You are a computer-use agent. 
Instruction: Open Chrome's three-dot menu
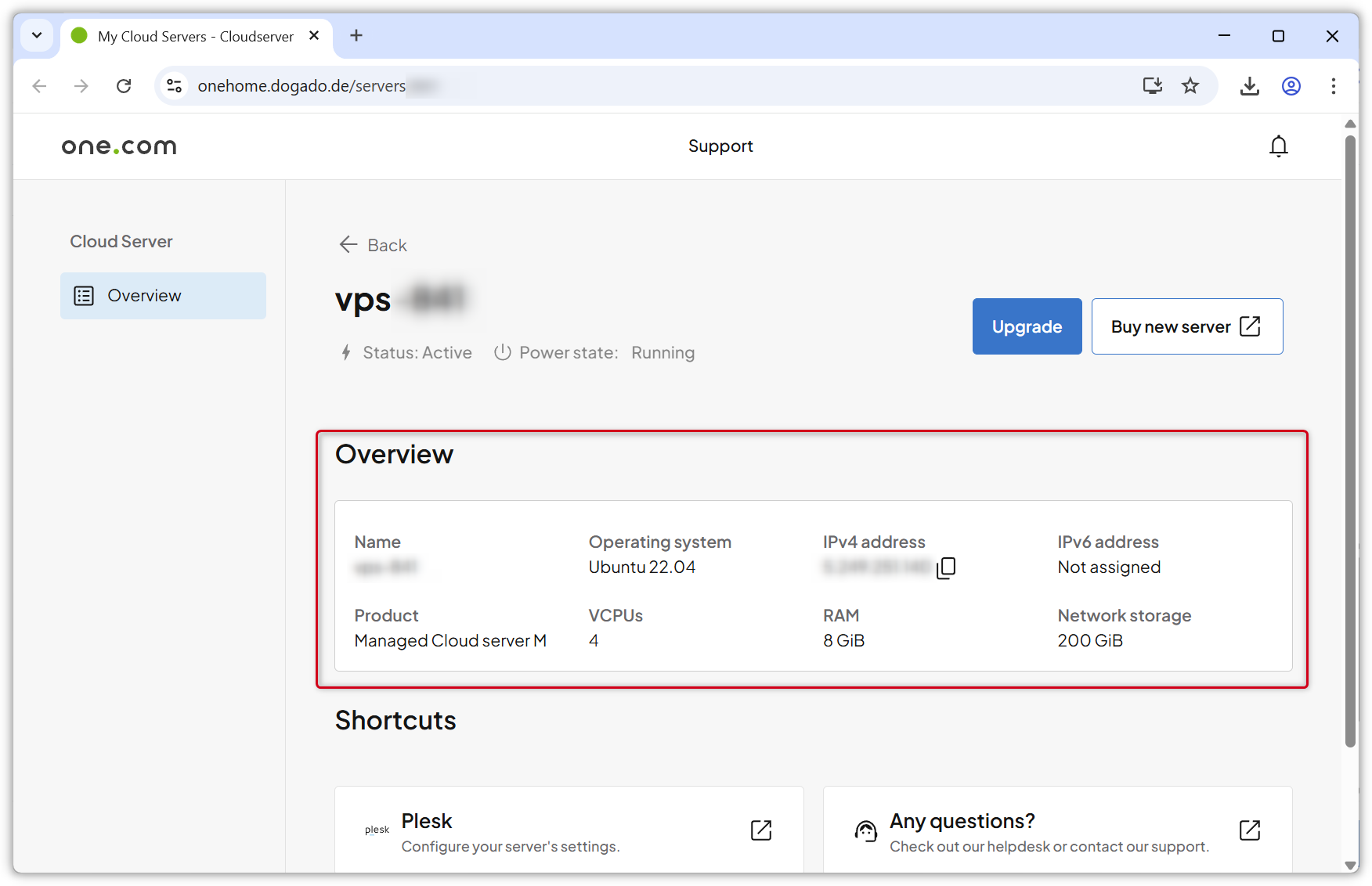[1334, 86]
